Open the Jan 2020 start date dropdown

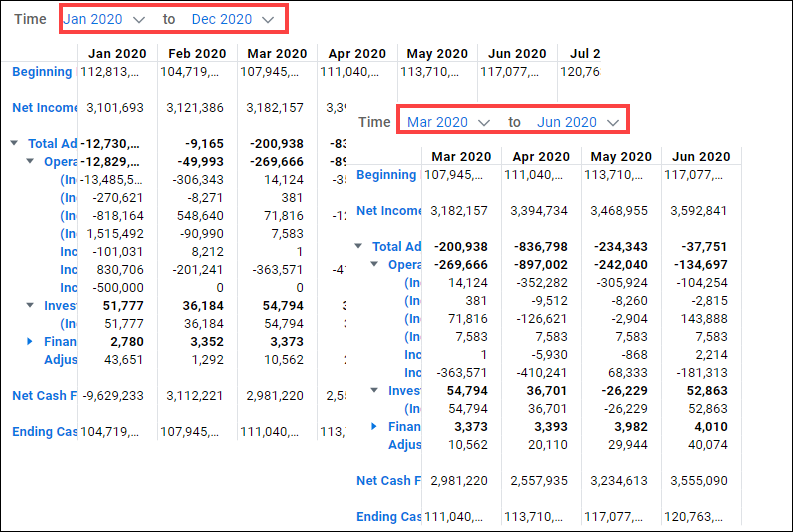click(x=104, y=19)
